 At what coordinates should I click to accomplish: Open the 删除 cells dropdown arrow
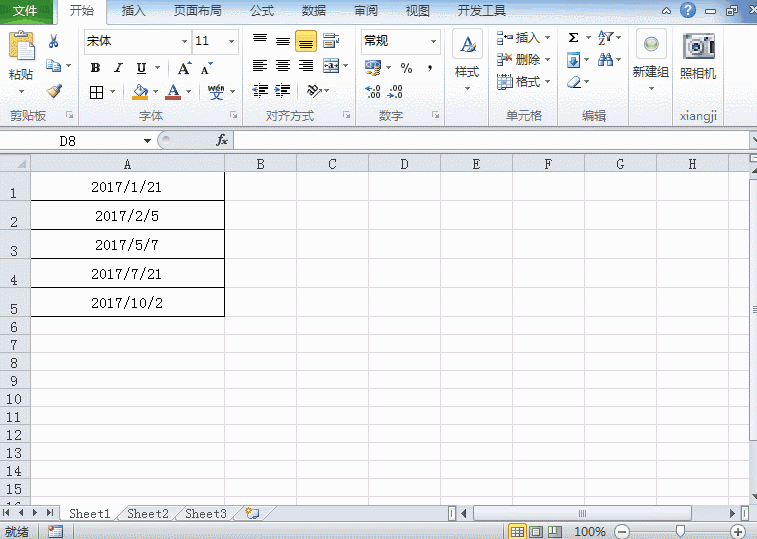pos(547,59)
